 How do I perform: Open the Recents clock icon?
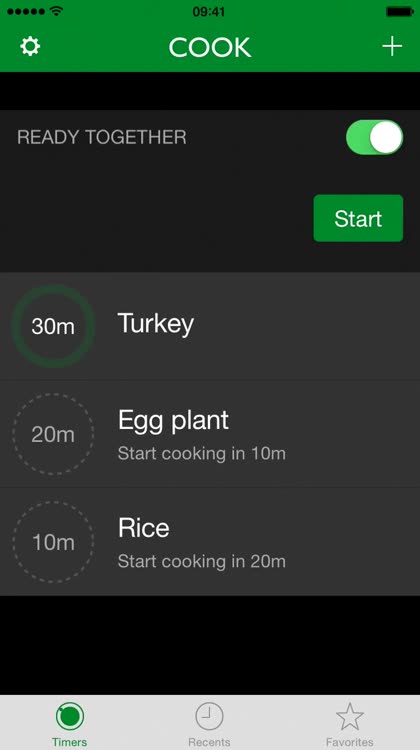pyautogui.click(x=209, y=716)
